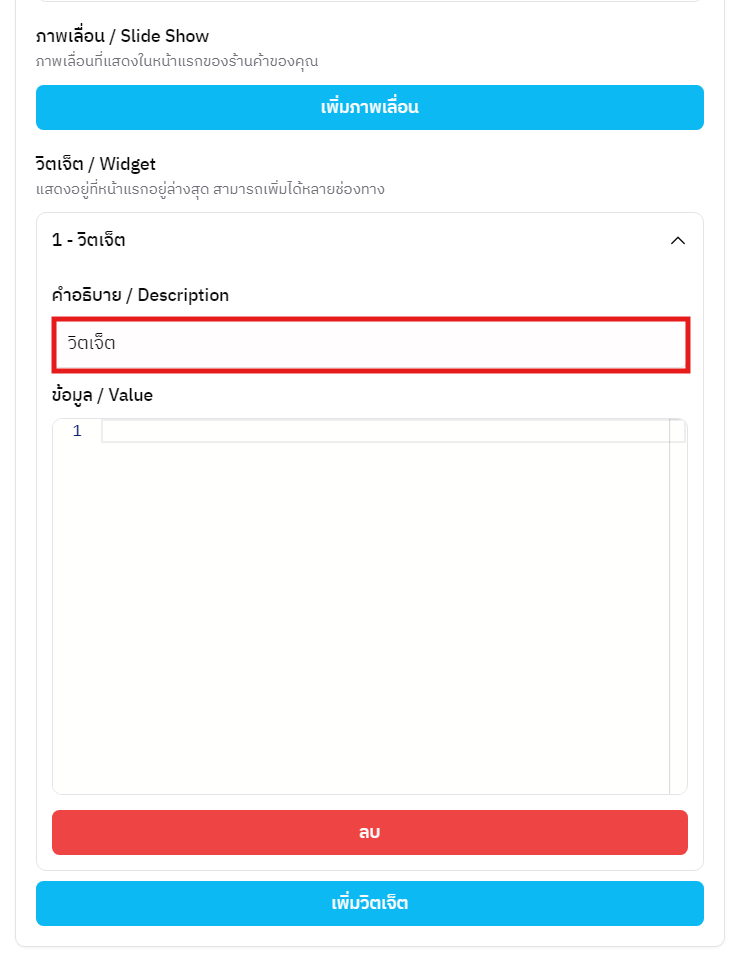Click the เพิ่มวิดเจ็ต add widget button
Screen dimensions: 739x956
(x=369, y=904)
